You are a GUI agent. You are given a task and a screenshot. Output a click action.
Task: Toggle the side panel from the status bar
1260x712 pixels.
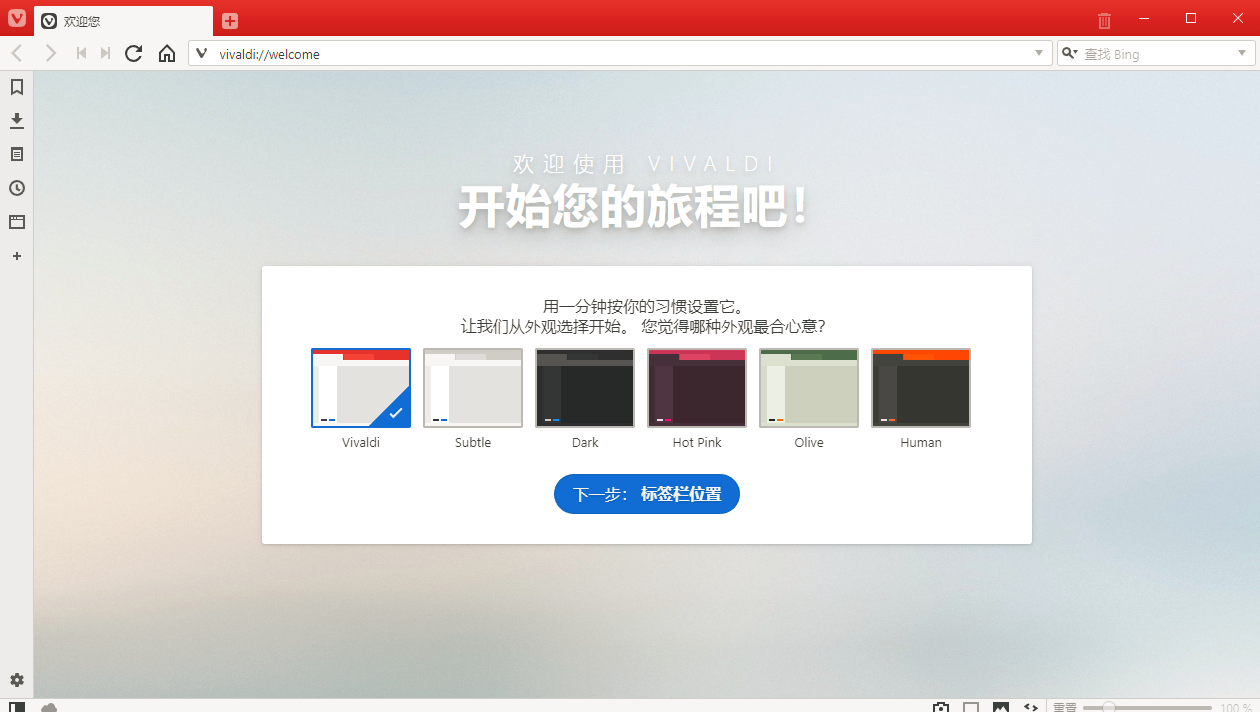click(17, 707)
